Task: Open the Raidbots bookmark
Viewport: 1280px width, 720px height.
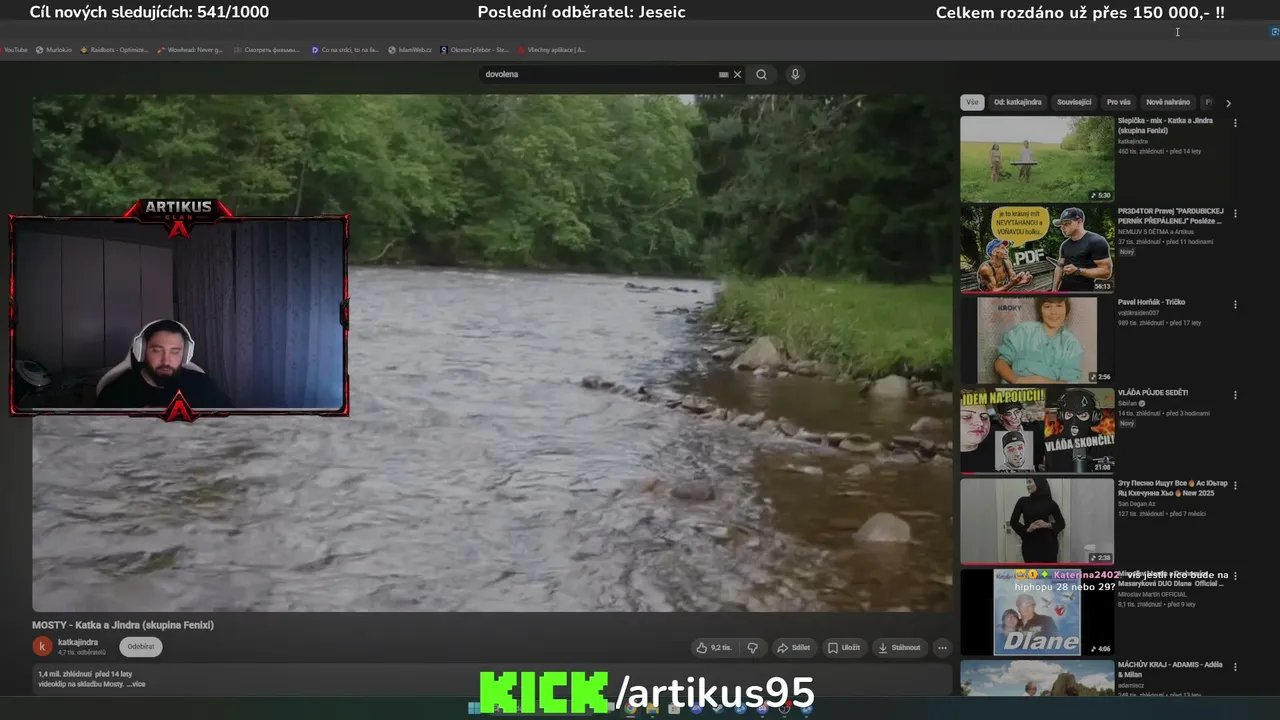Action: tap(114, 49)
